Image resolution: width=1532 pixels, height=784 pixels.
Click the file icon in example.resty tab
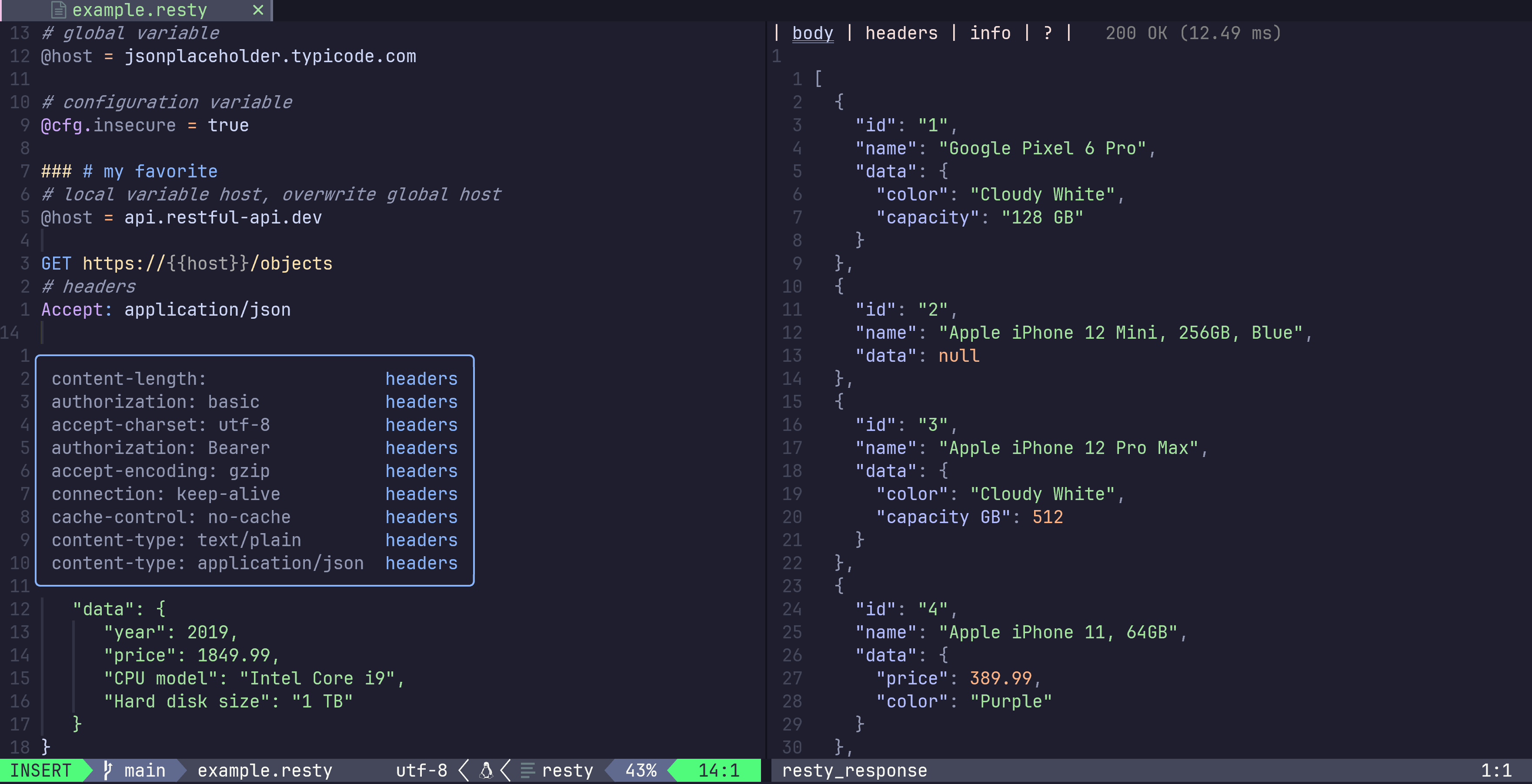pyautogui.click(x=58, y=10)
